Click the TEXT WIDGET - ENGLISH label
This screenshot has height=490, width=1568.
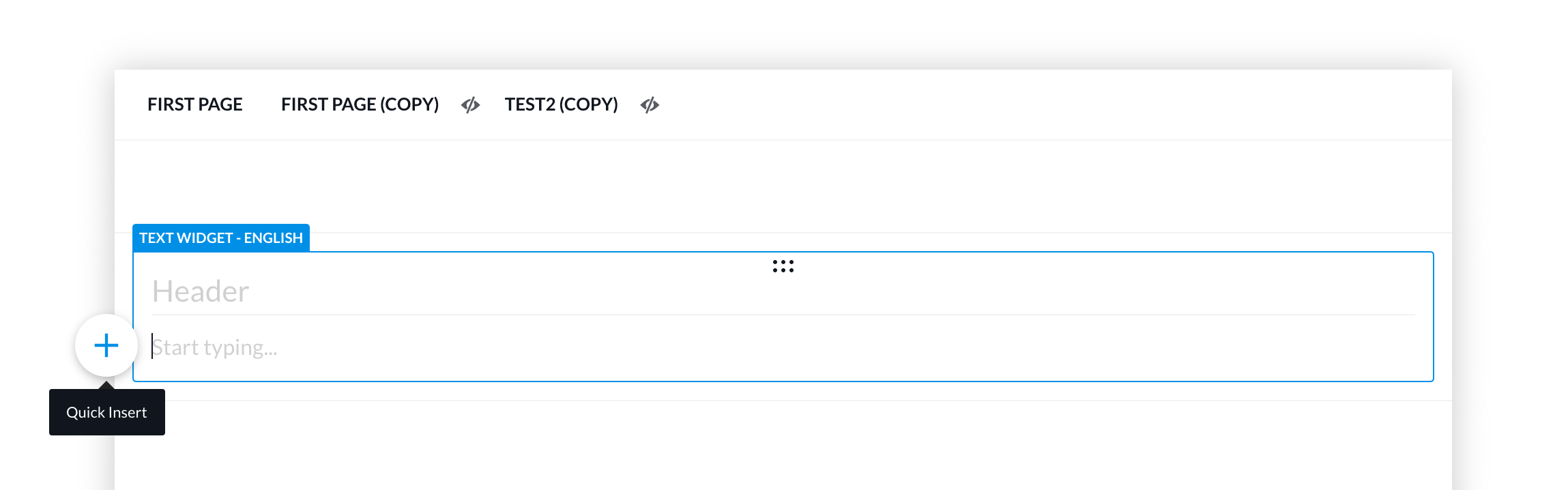(x=221, y=237)
